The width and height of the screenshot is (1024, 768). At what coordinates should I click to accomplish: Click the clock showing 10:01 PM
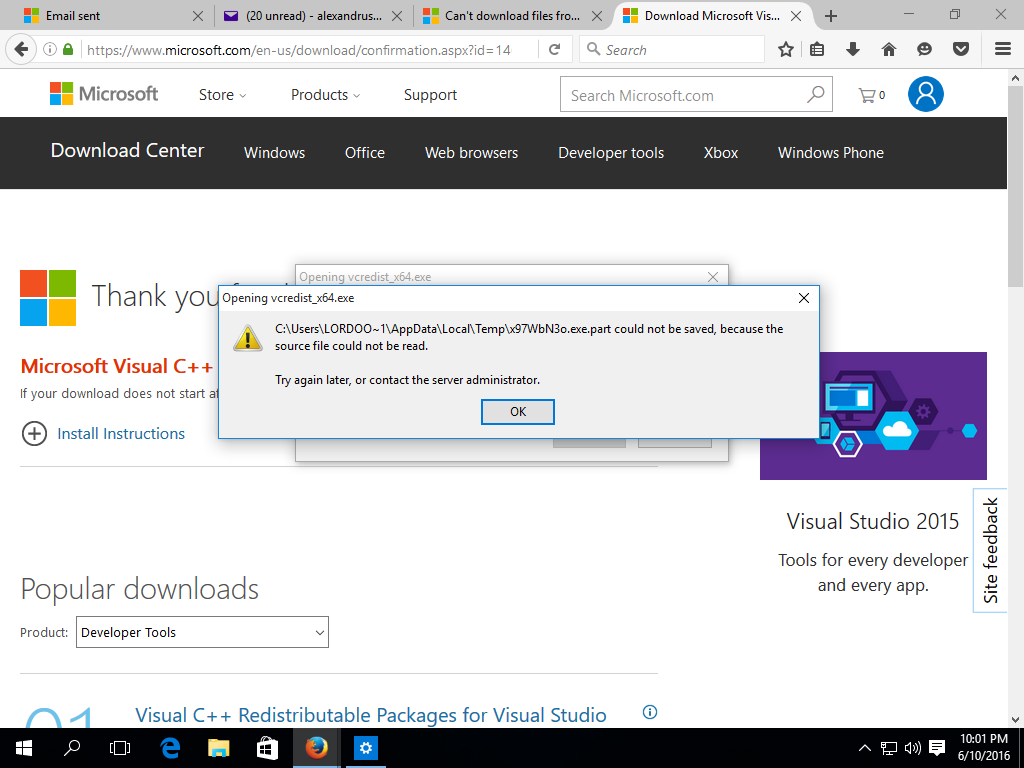(984, 739)
